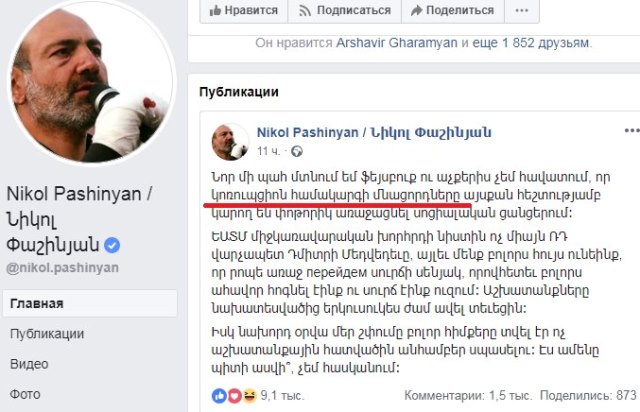Click the small post author avatar

coord(229,142)
